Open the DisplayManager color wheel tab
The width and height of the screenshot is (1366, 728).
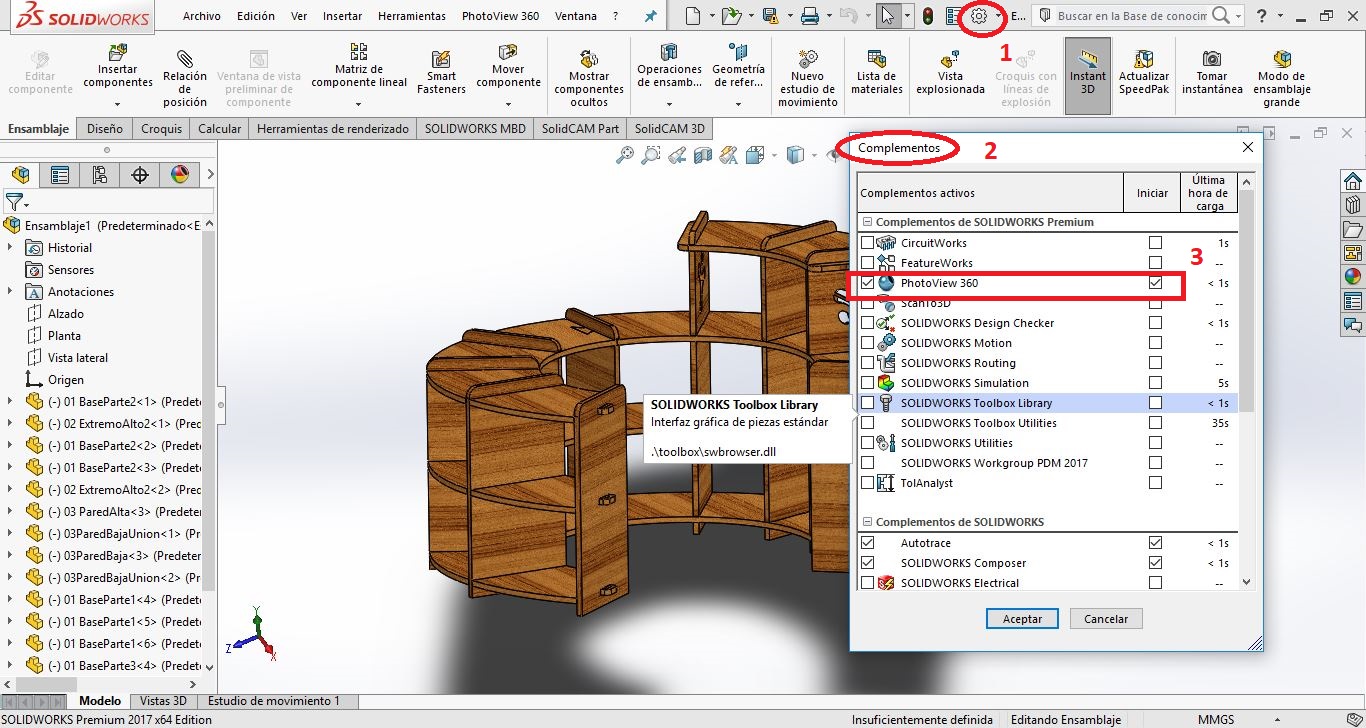pyautogui.click(x=180, y=175)
